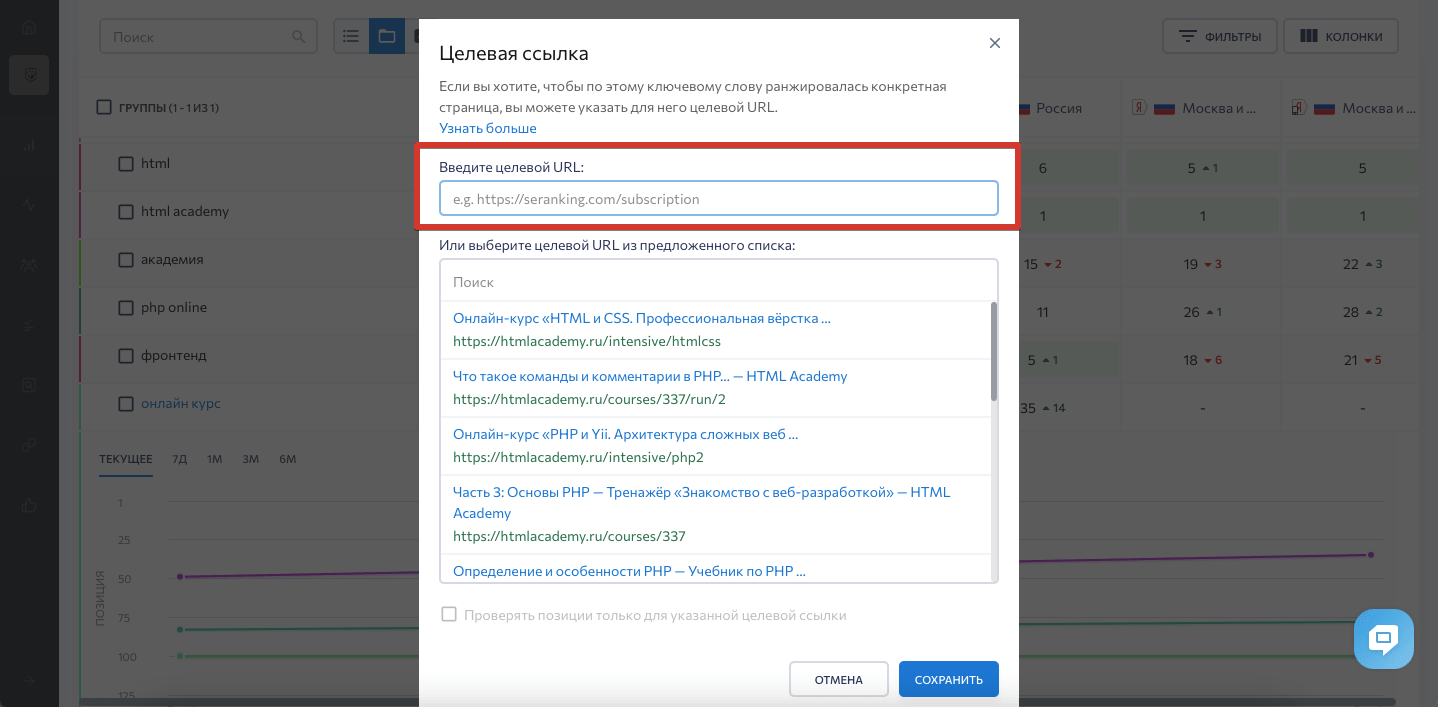Image resolution: width=1438 pixels, height=707 pixels.
Task: Check the html academy keyword checkbox
Action: pos(126,211)
